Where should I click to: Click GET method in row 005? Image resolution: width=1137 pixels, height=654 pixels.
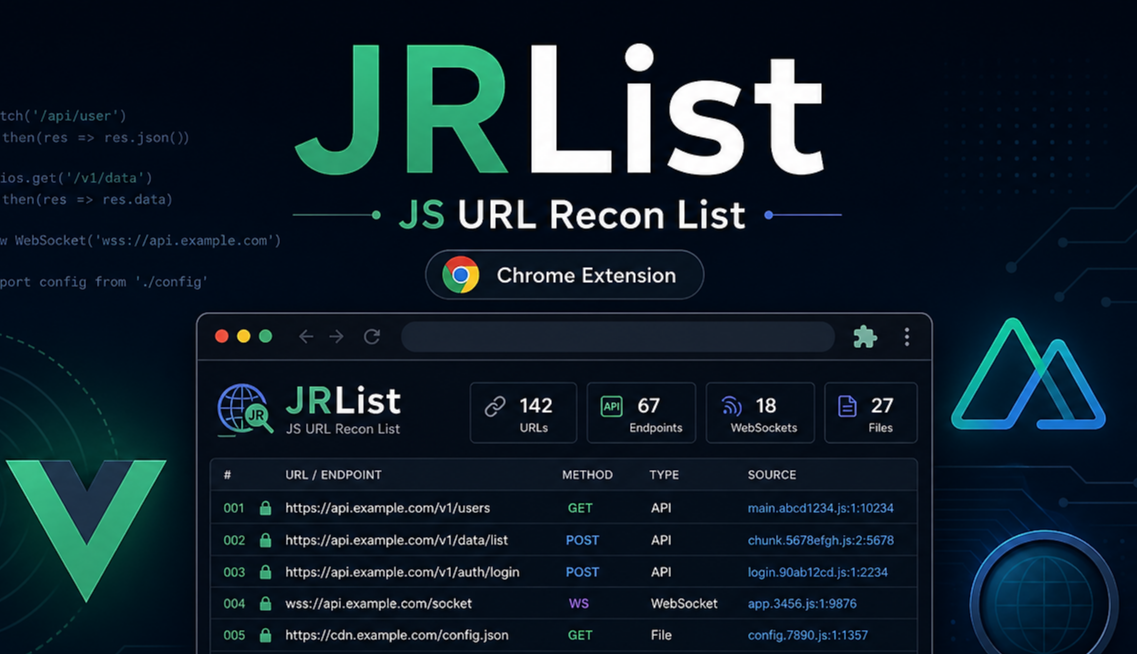[x=580, y=635]
